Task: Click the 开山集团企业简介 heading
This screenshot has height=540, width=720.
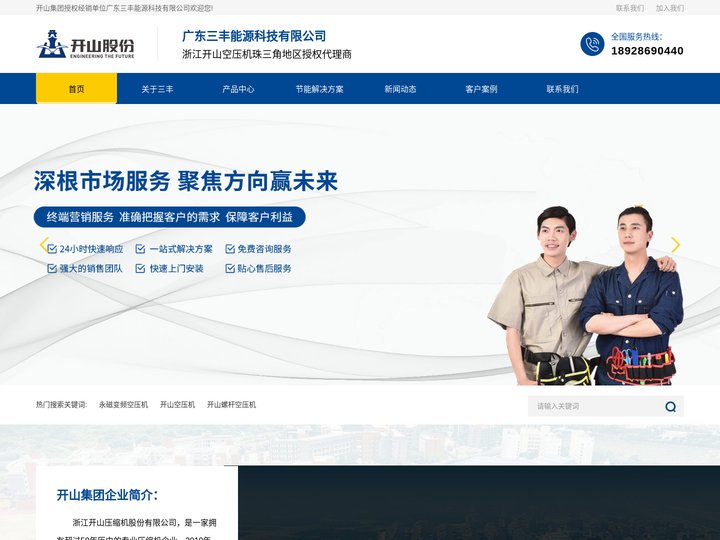Action: 107,495
